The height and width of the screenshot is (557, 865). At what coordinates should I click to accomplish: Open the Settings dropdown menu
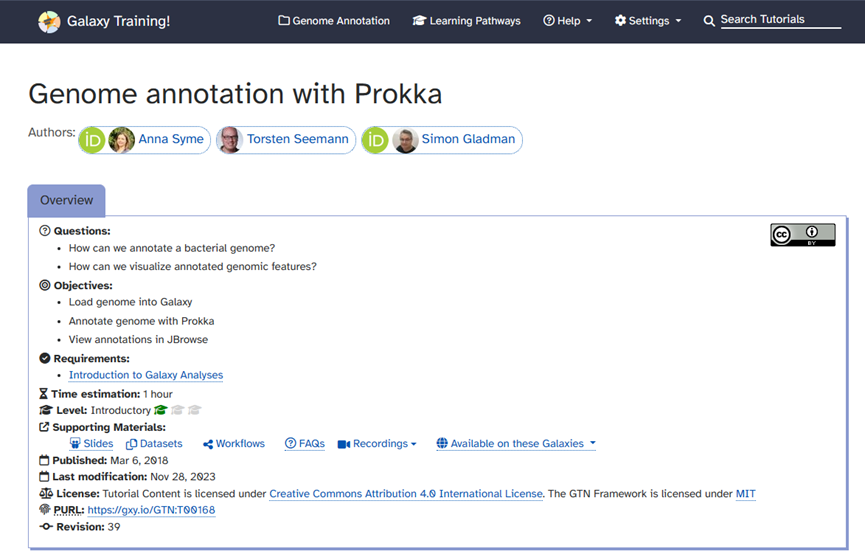(648, 21)
